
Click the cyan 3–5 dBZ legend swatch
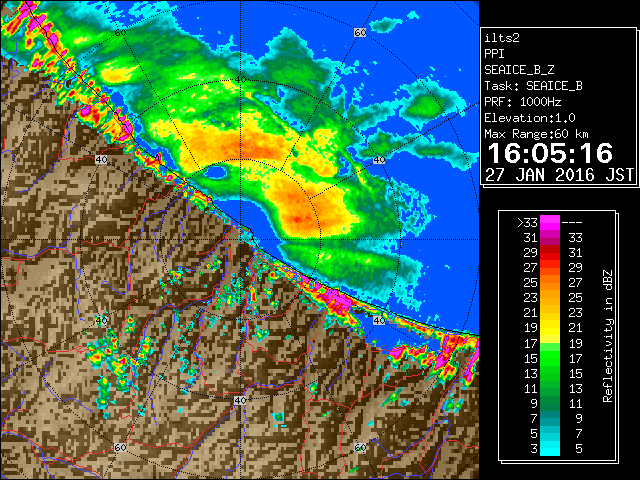pyautogui.click(x=550, y=448)
